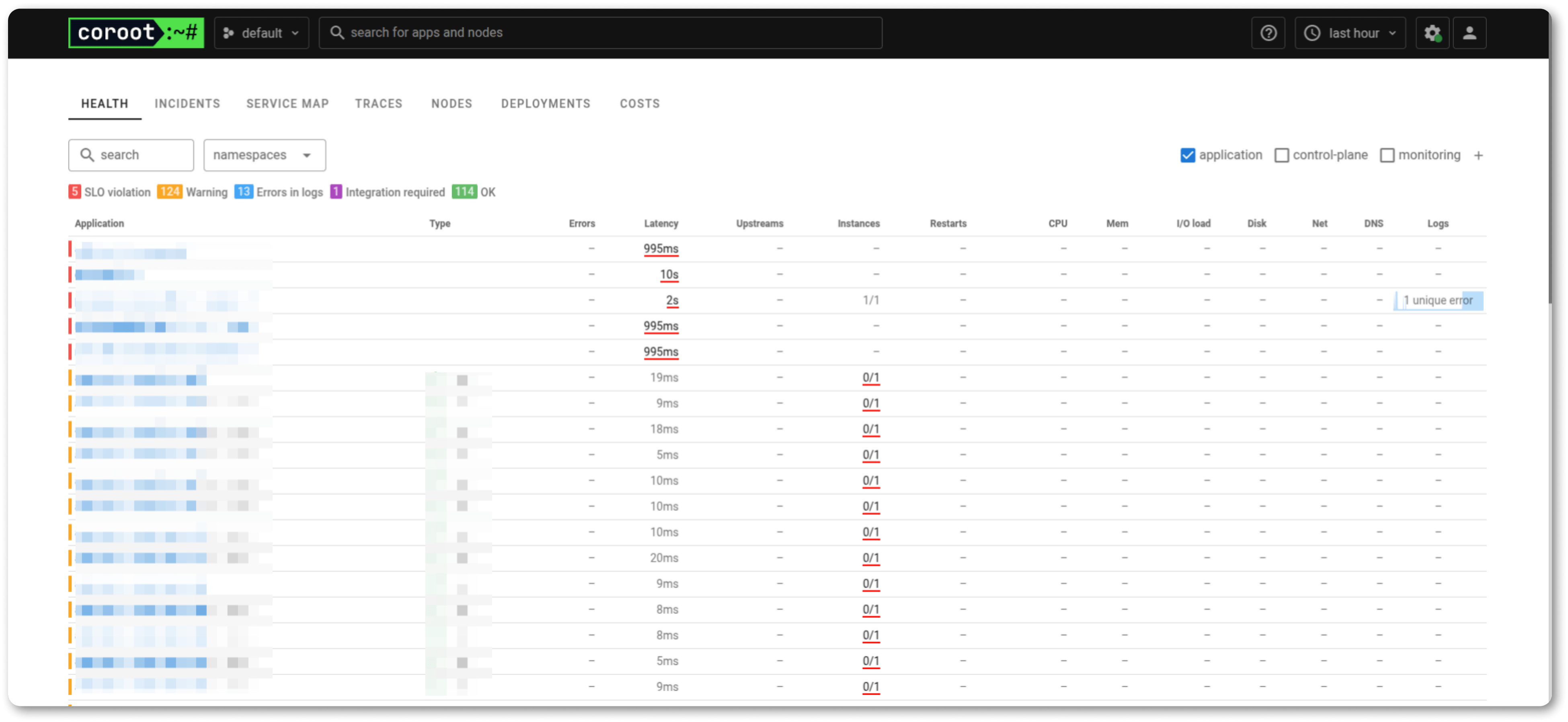The image size is (1568, 722).
Task: Click the coroot logo
Action: (136, 33)
